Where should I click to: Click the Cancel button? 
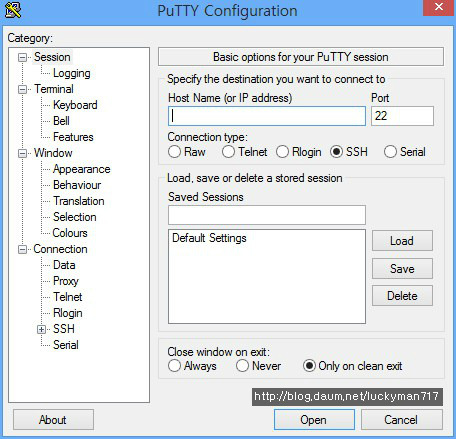pos(402,420)
